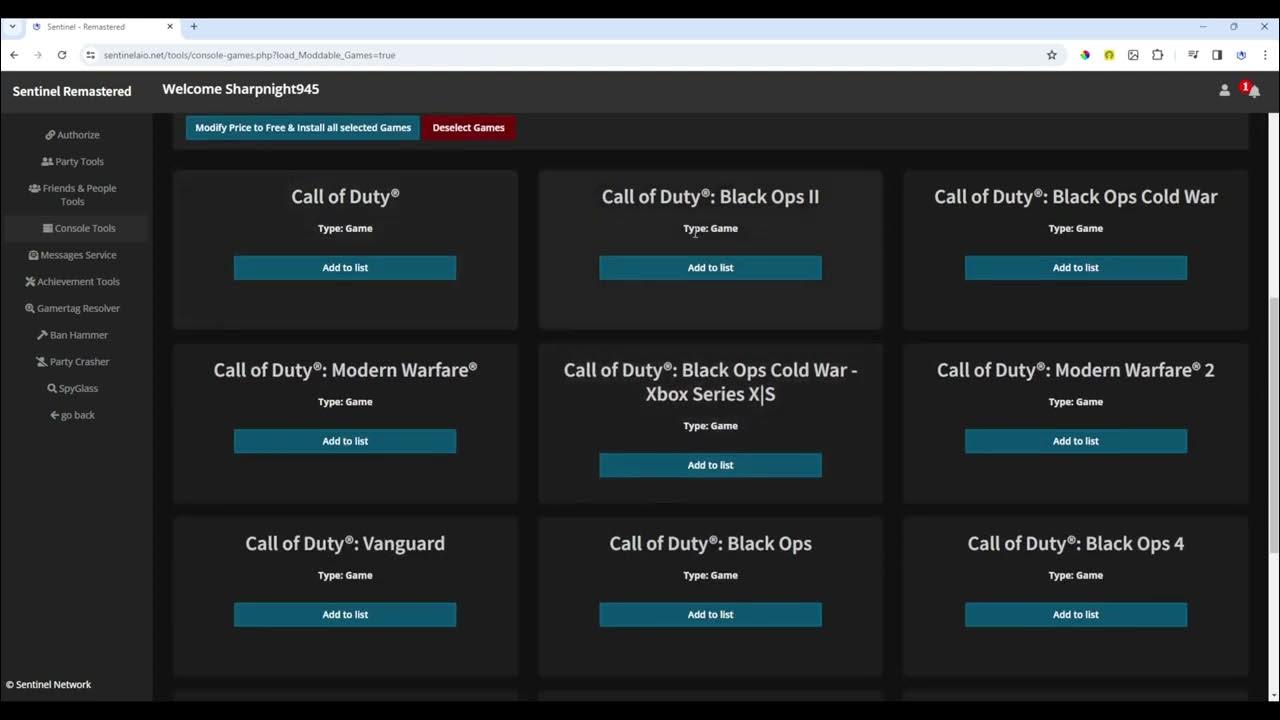Open the notifications bell icon

click(x=1253, y=91)
